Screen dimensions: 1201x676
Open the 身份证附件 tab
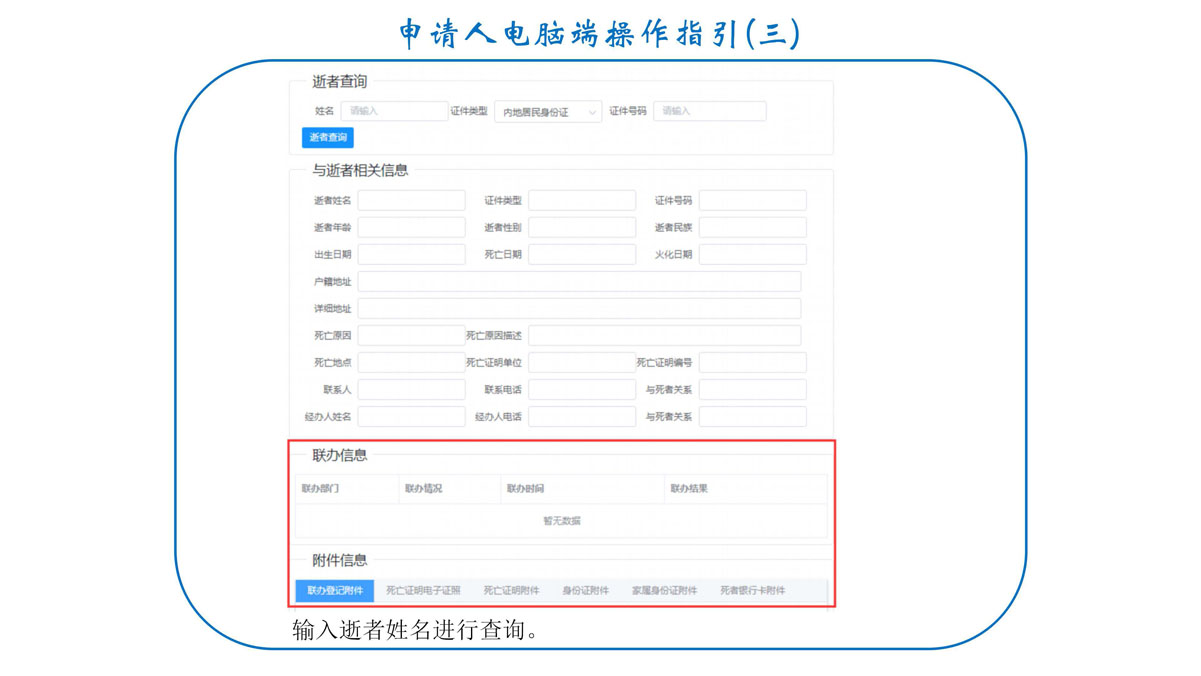click(585, 591)
